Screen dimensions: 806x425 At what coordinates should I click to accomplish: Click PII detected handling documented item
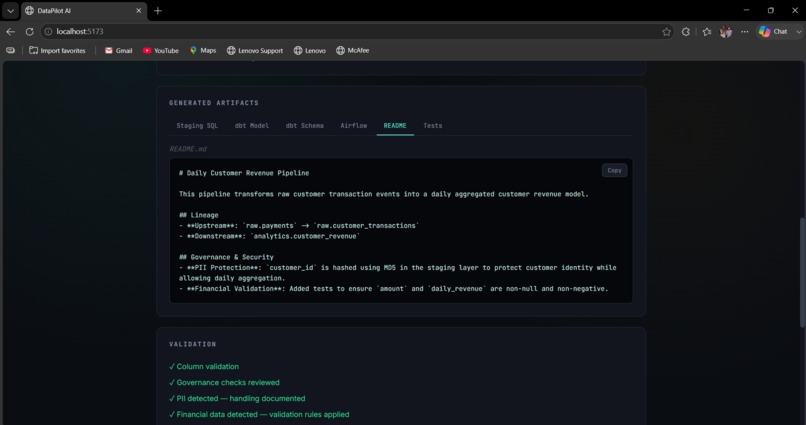(237, 398)
